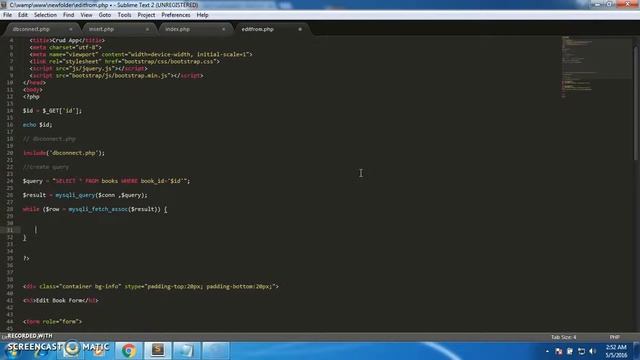Image resolution: width=640 pixels, height=360 pixels.
Task: Close the index.php tab
Action: (x=224, y=29)
